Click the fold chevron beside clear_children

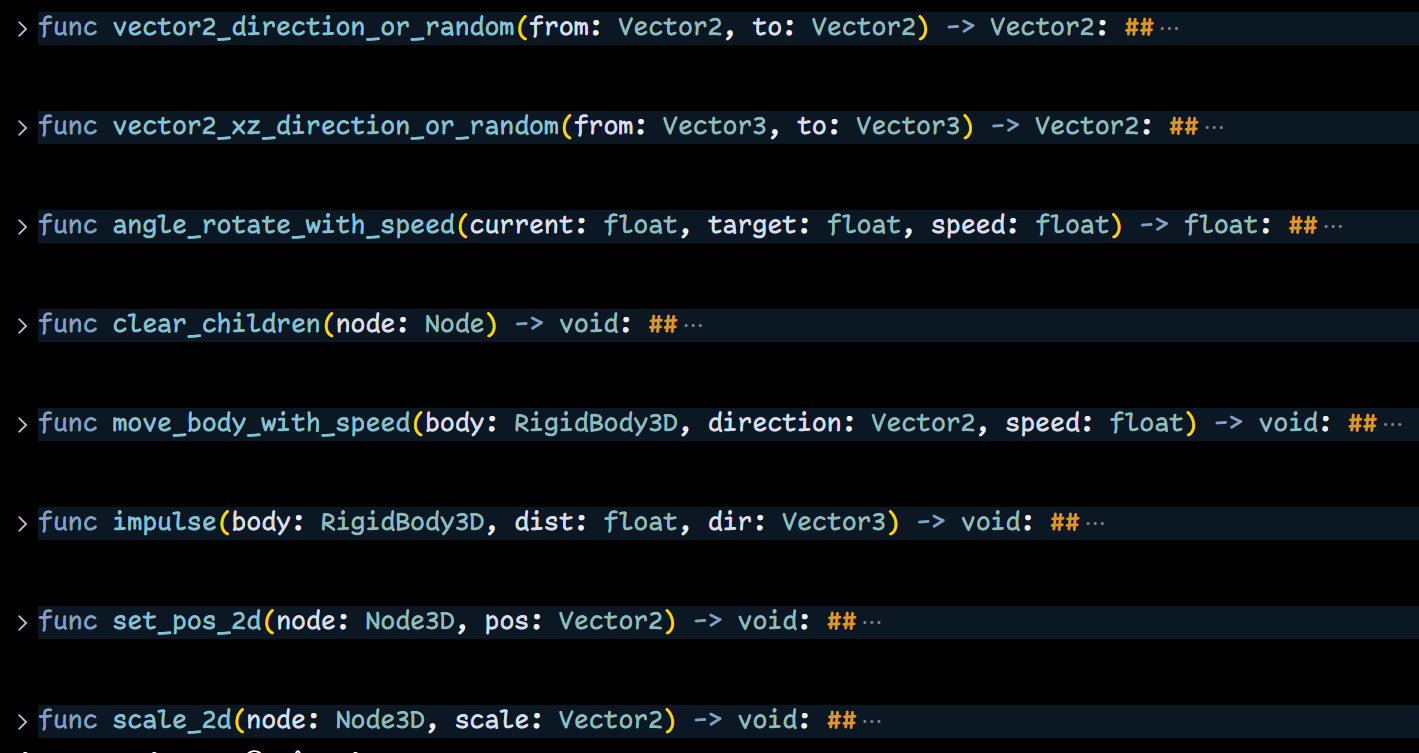(x=22, y=325)
